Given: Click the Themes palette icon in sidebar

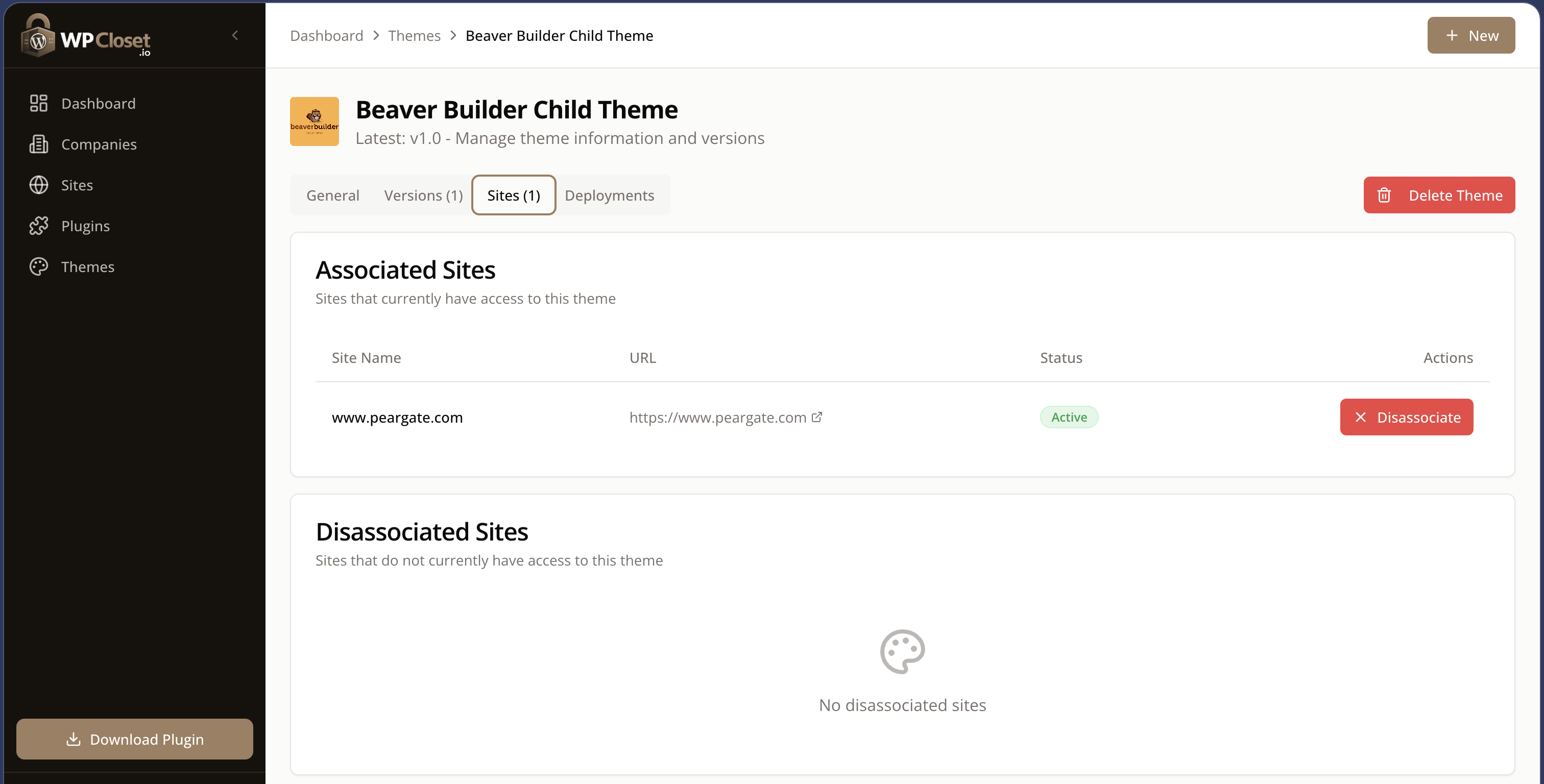Looking at the screenshot, I should (x=38, y=266).
